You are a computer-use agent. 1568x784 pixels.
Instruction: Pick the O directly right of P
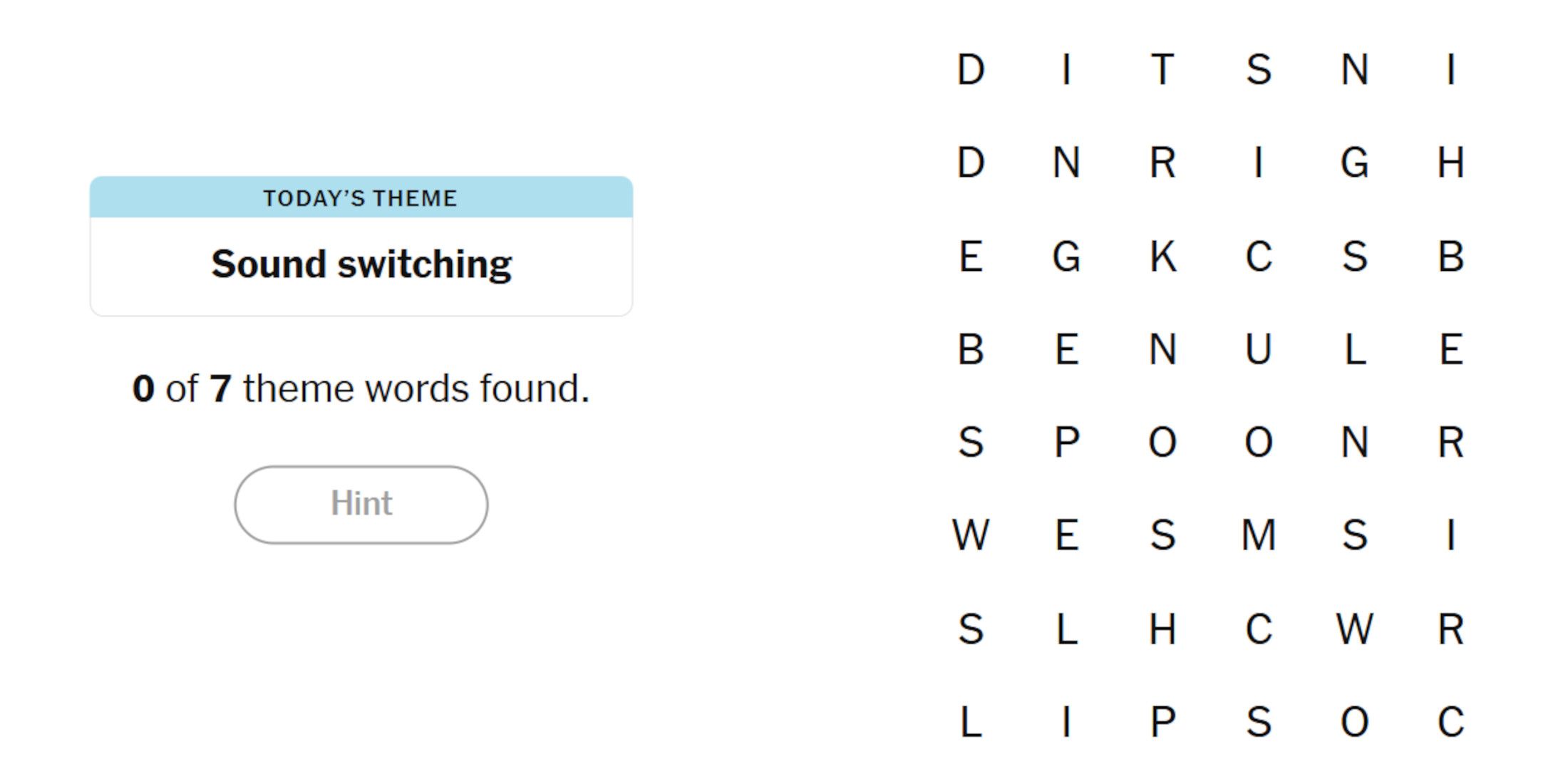[x=1162, y=442]
